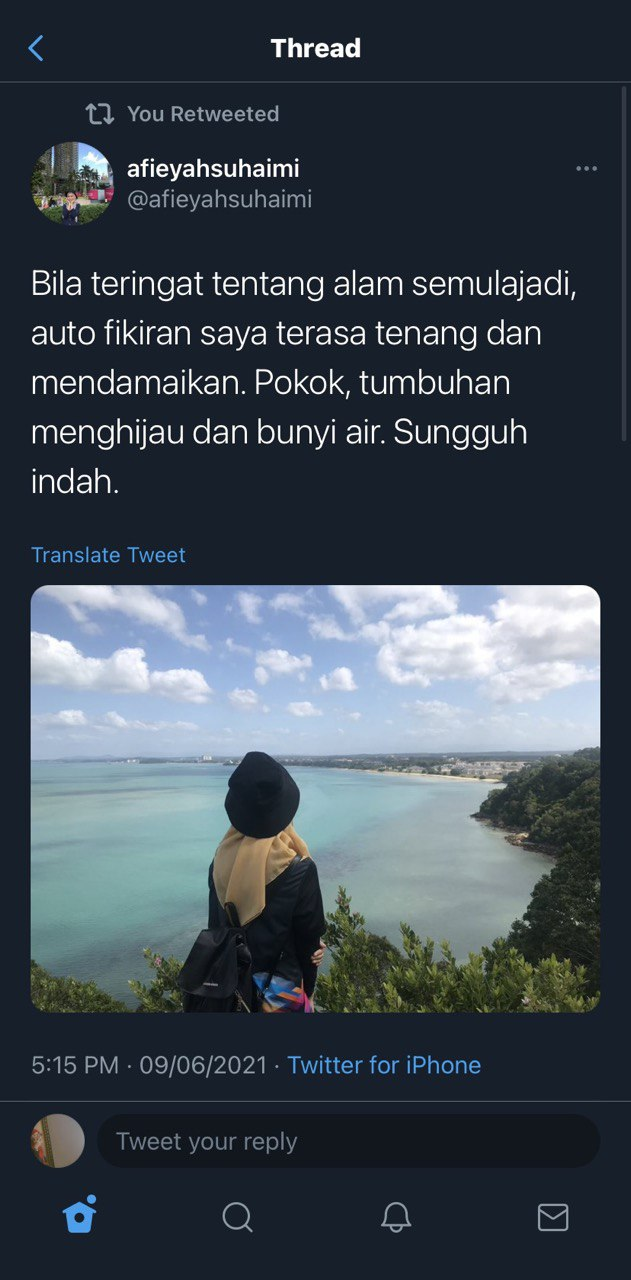Focus the Tweet your reply field

[x=348, y=1141]
